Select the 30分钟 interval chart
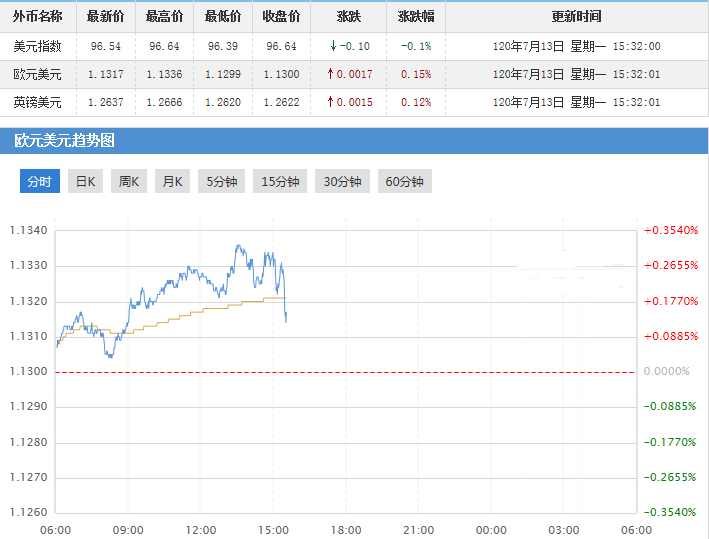 point(342,181)
